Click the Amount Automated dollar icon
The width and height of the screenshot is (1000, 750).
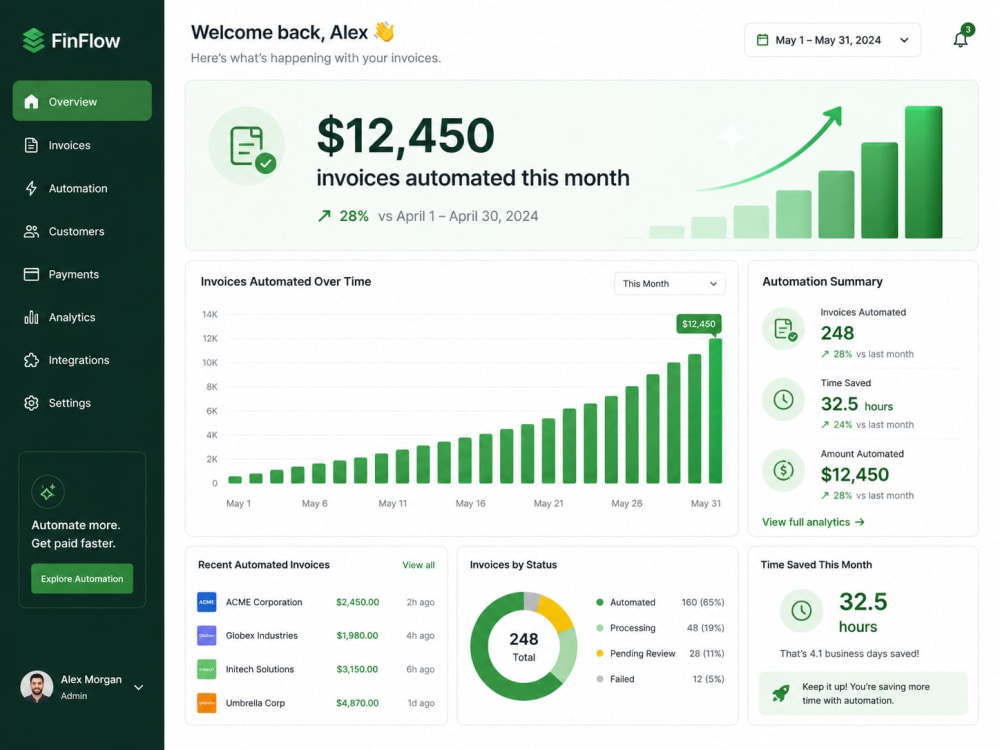[x=784, y=471]
